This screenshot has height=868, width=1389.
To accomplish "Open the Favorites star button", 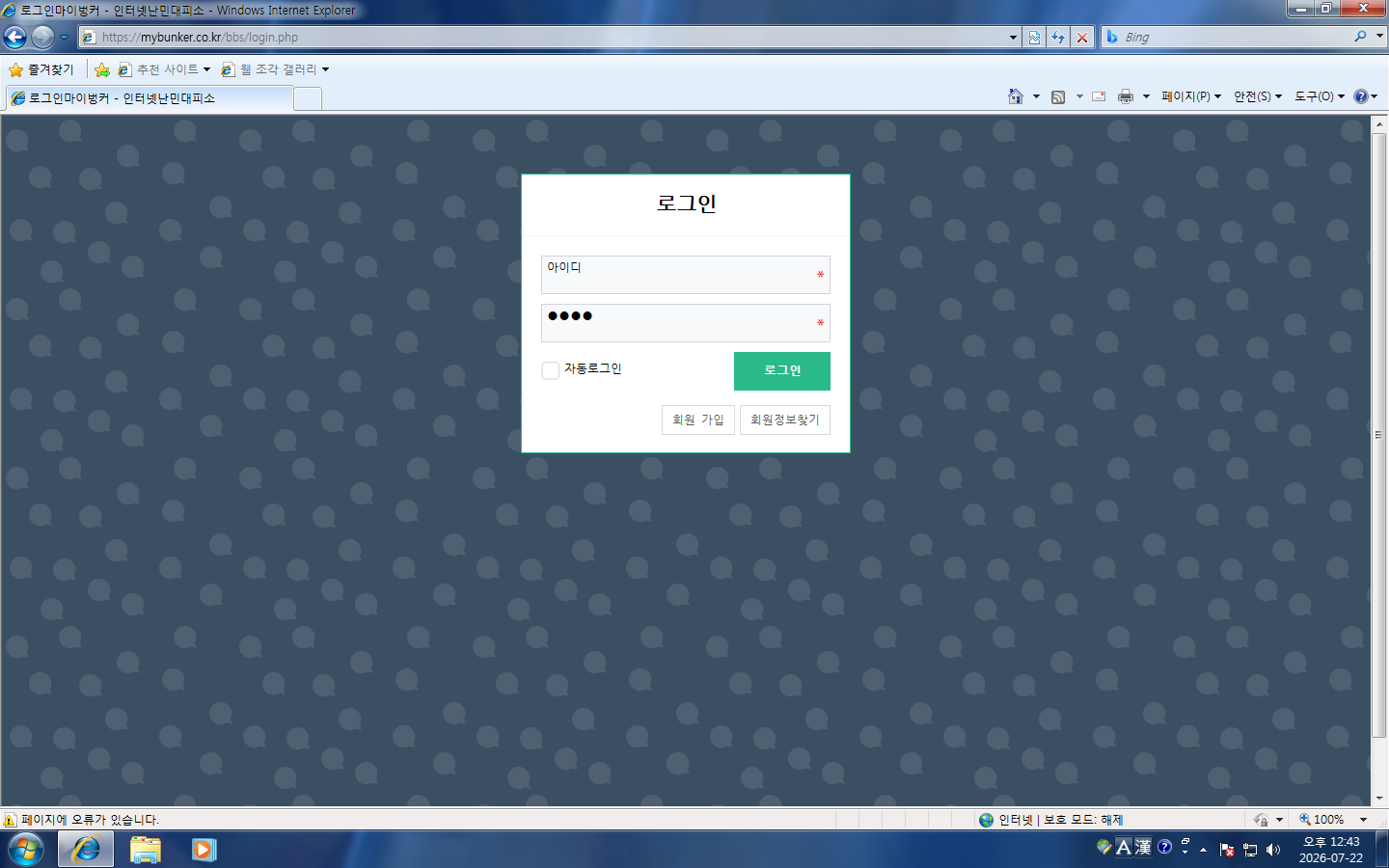I will click(41, 69).
